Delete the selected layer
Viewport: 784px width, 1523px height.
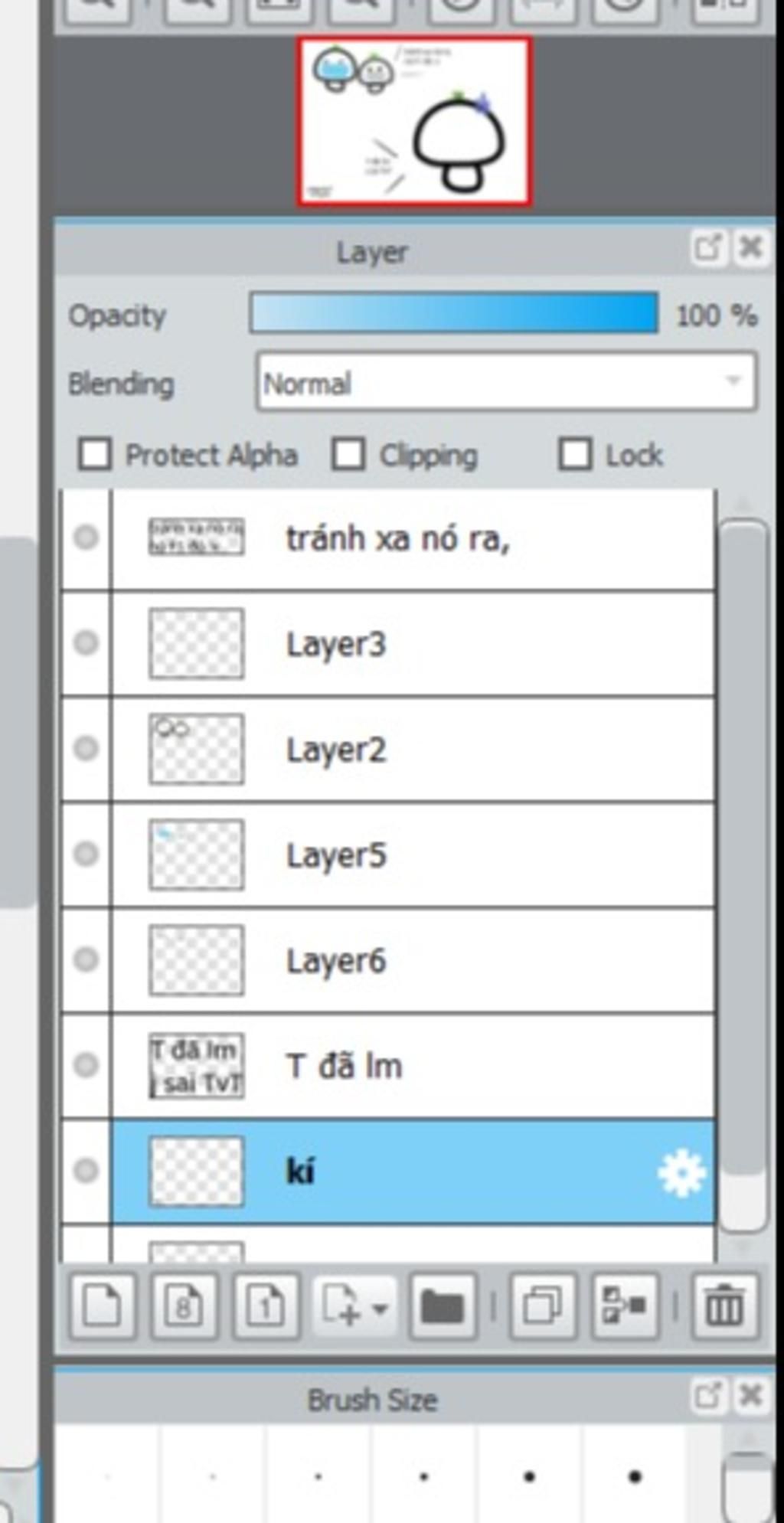tap(725, 1306)
